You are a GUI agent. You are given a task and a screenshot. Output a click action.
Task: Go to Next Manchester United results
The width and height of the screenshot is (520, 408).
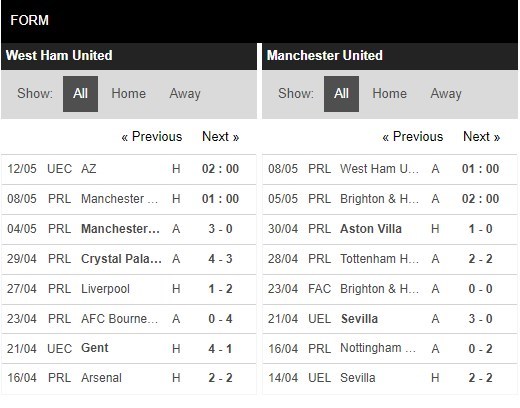tap(482, 137)
